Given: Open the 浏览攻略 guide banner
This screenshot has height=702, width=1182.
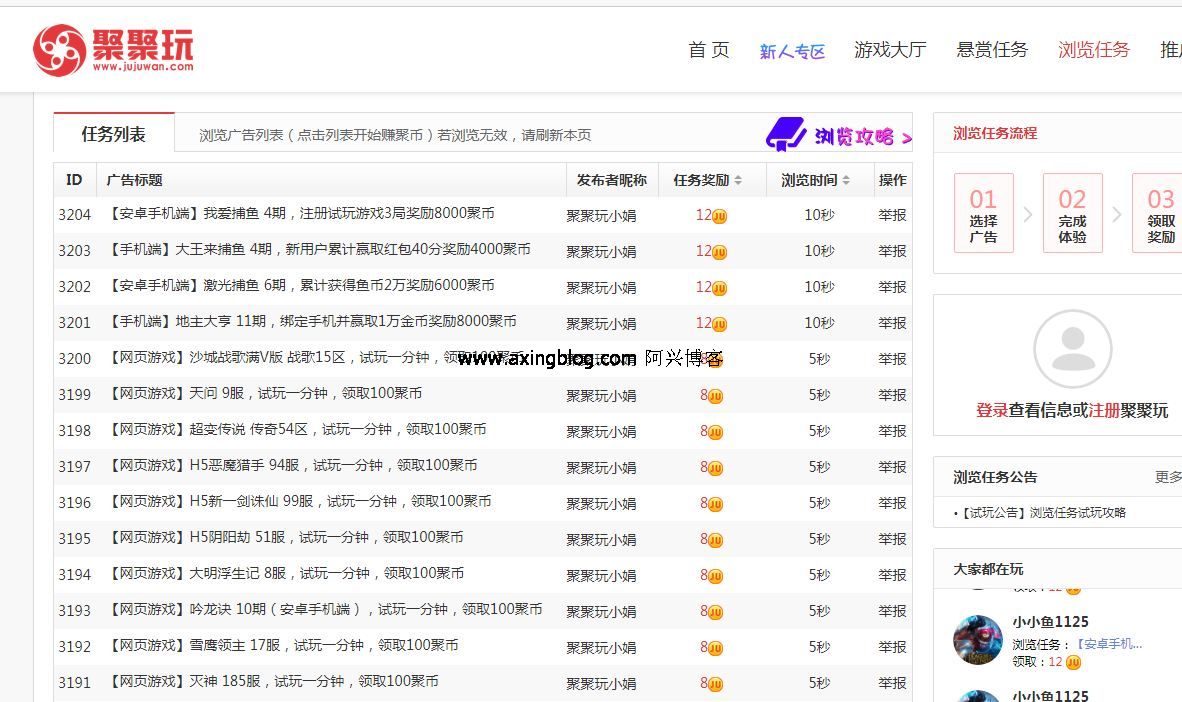Looking at the screenshot, I should (x=838, y=135).
